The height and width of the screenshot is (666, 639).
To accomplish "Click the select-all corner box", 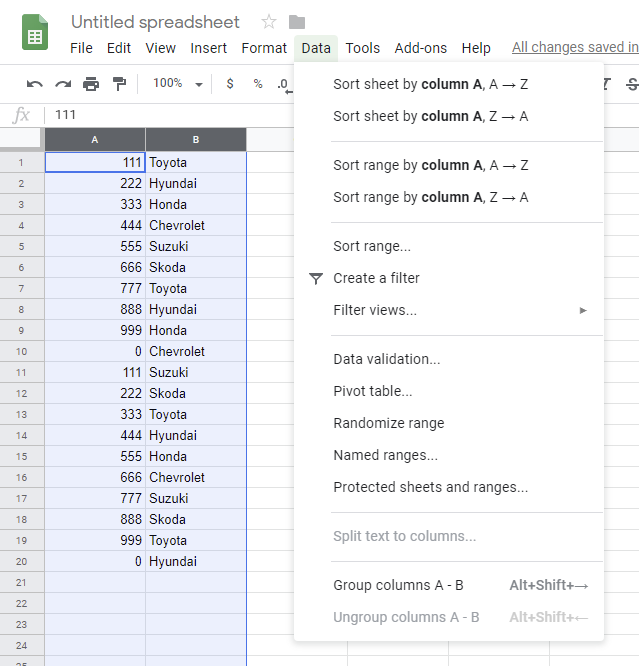I will click(x=21, y=140).
